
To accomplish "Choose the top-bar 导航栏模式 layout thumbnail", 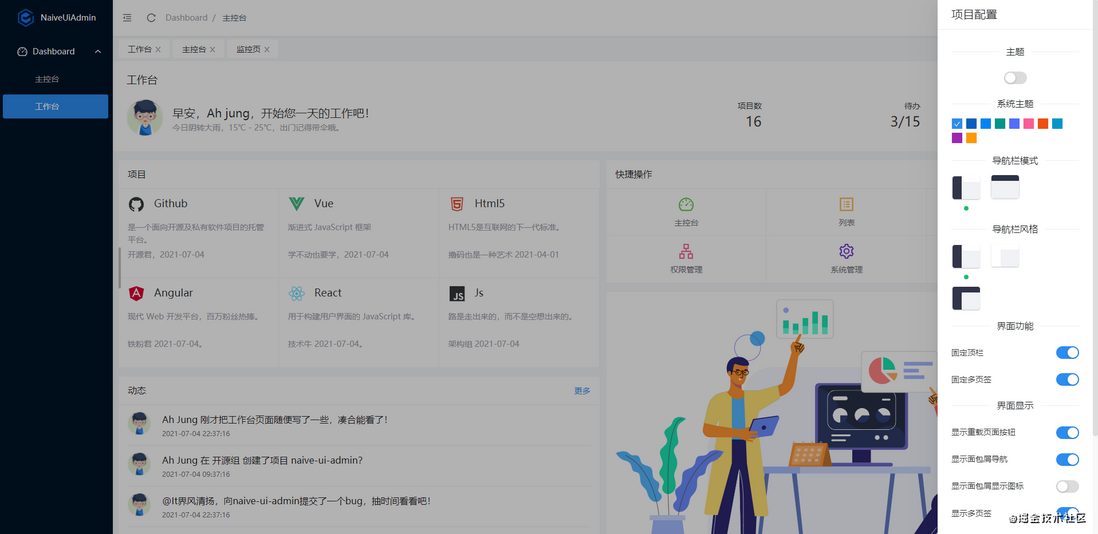I will 1005,188.
